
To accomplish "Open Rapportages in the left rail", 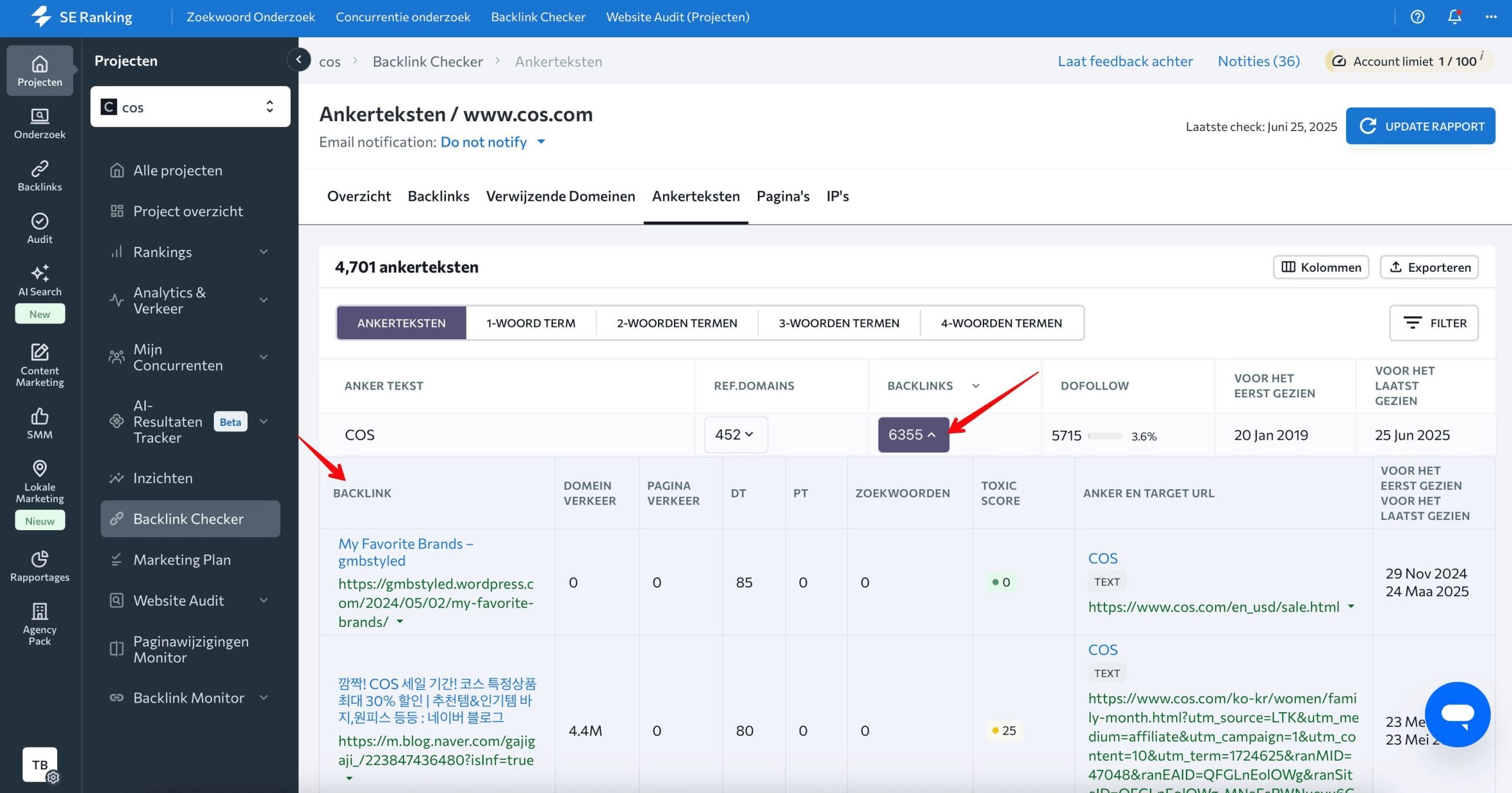I will click(x=40, y=566).
